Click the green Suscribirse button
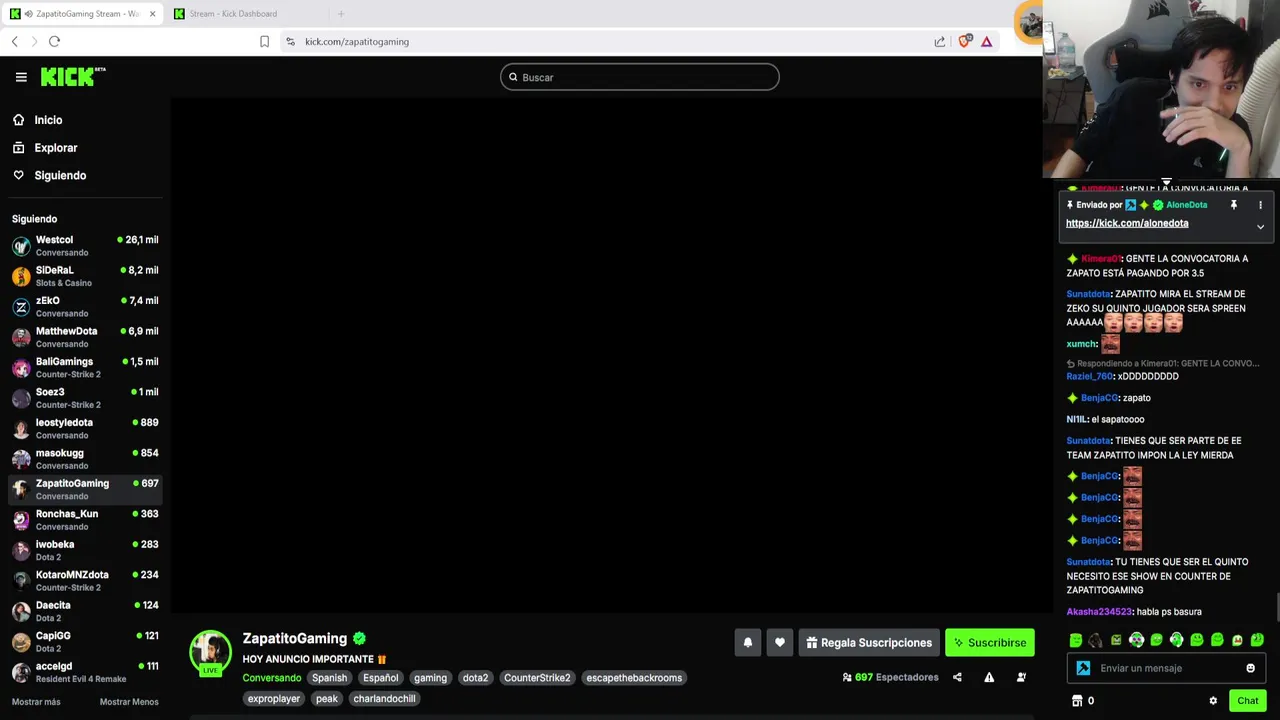The height and width of the screenshot is (720, 1280). (990, 643)
